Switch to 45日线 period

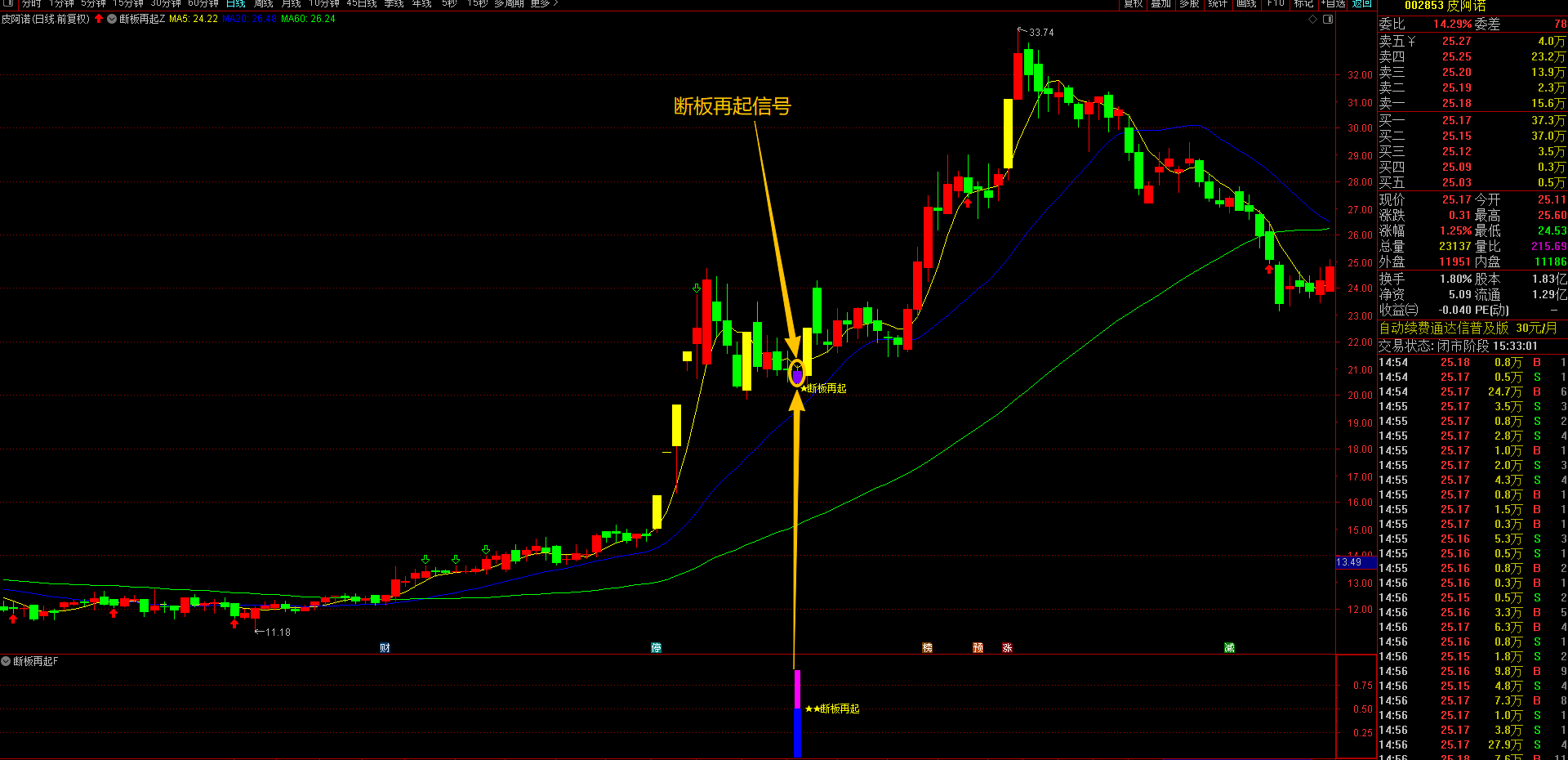click(362, 3)
